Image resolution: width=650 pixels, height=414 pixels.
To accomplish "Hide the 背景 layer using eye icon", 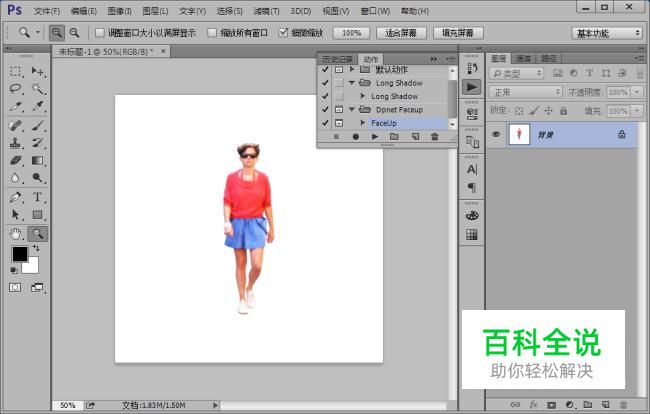I will pyautogui.click(x=496, y=134).
